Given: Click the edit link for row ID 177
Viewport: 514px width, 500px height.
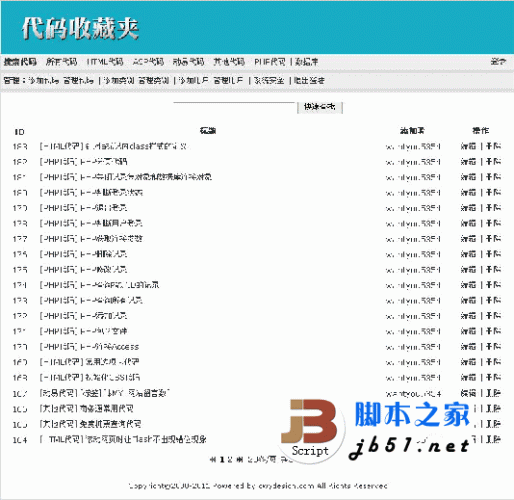Looking at the screenshot, I should [x=468, y=239].
